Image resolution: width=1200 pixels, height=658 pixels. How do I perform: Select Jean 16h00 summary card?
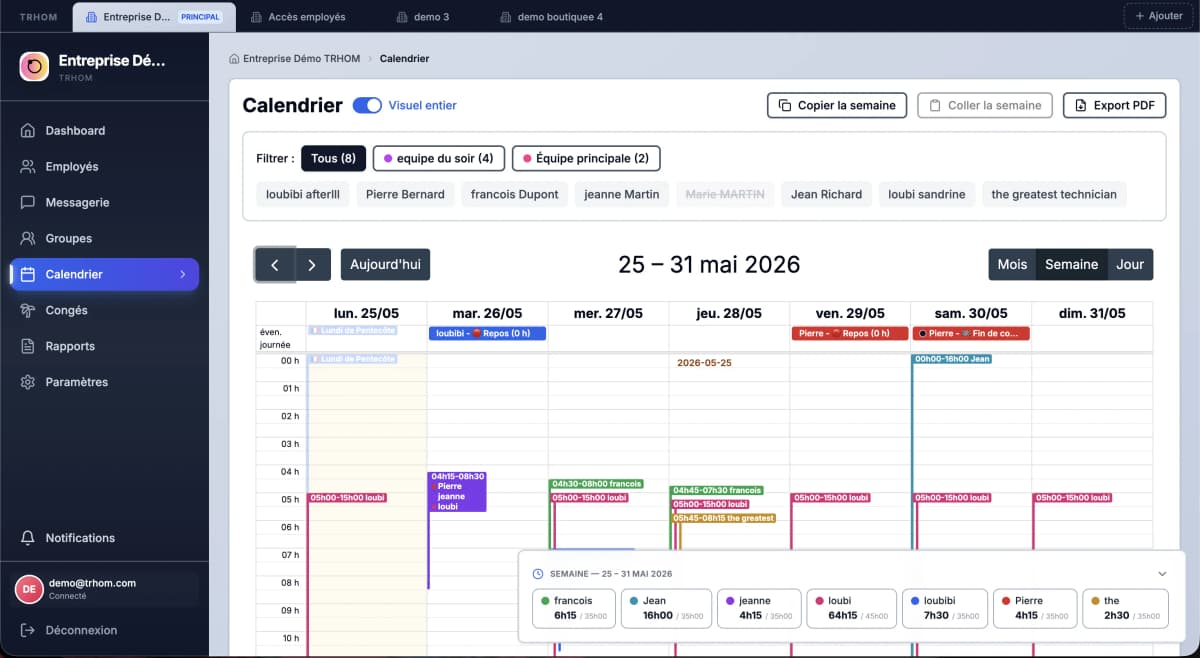[x=666, y=608]
